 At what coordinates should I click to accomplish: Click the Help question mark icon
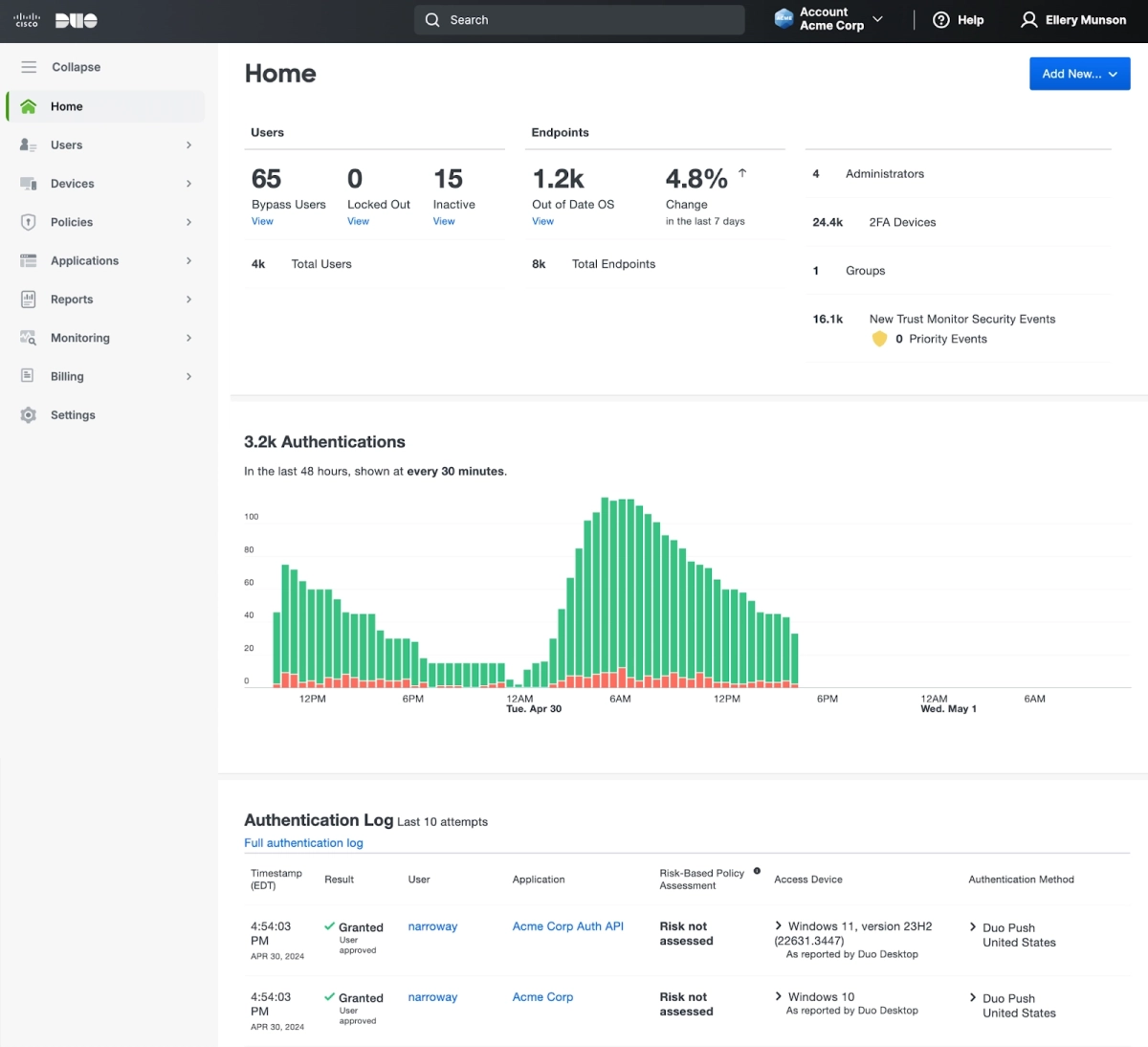point(941,20)
